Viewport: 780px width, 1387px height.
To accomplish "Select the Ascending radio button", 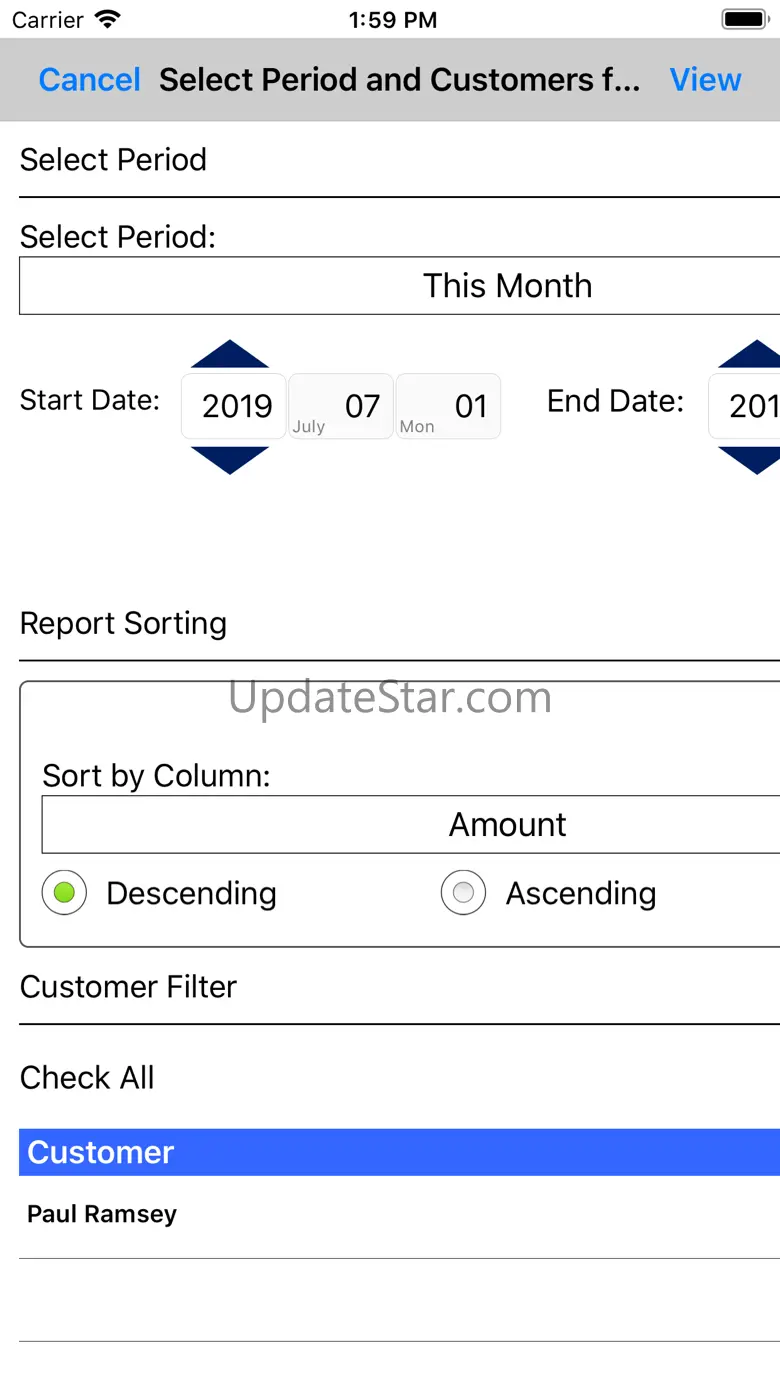I will [463, 893].
